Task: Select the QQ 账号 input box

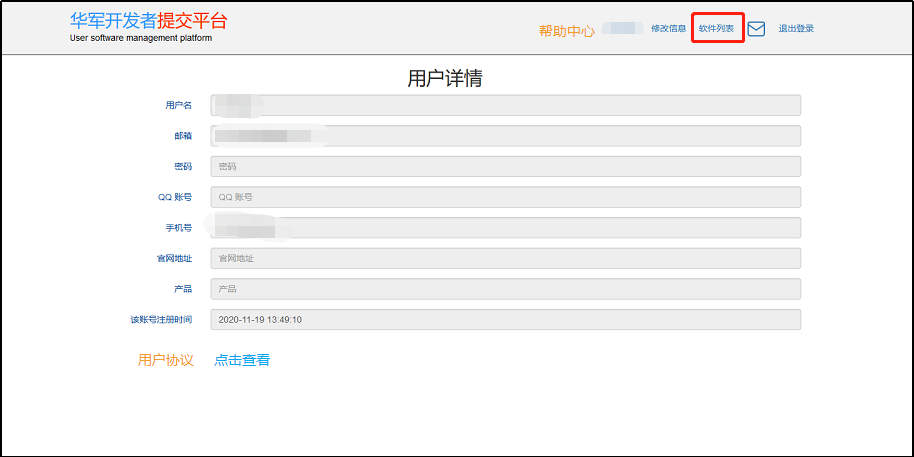Action: (505, 197)
